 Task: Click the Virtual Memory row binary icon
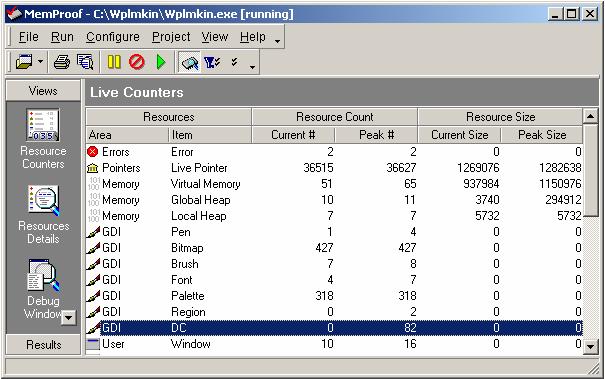click(94, 184)
